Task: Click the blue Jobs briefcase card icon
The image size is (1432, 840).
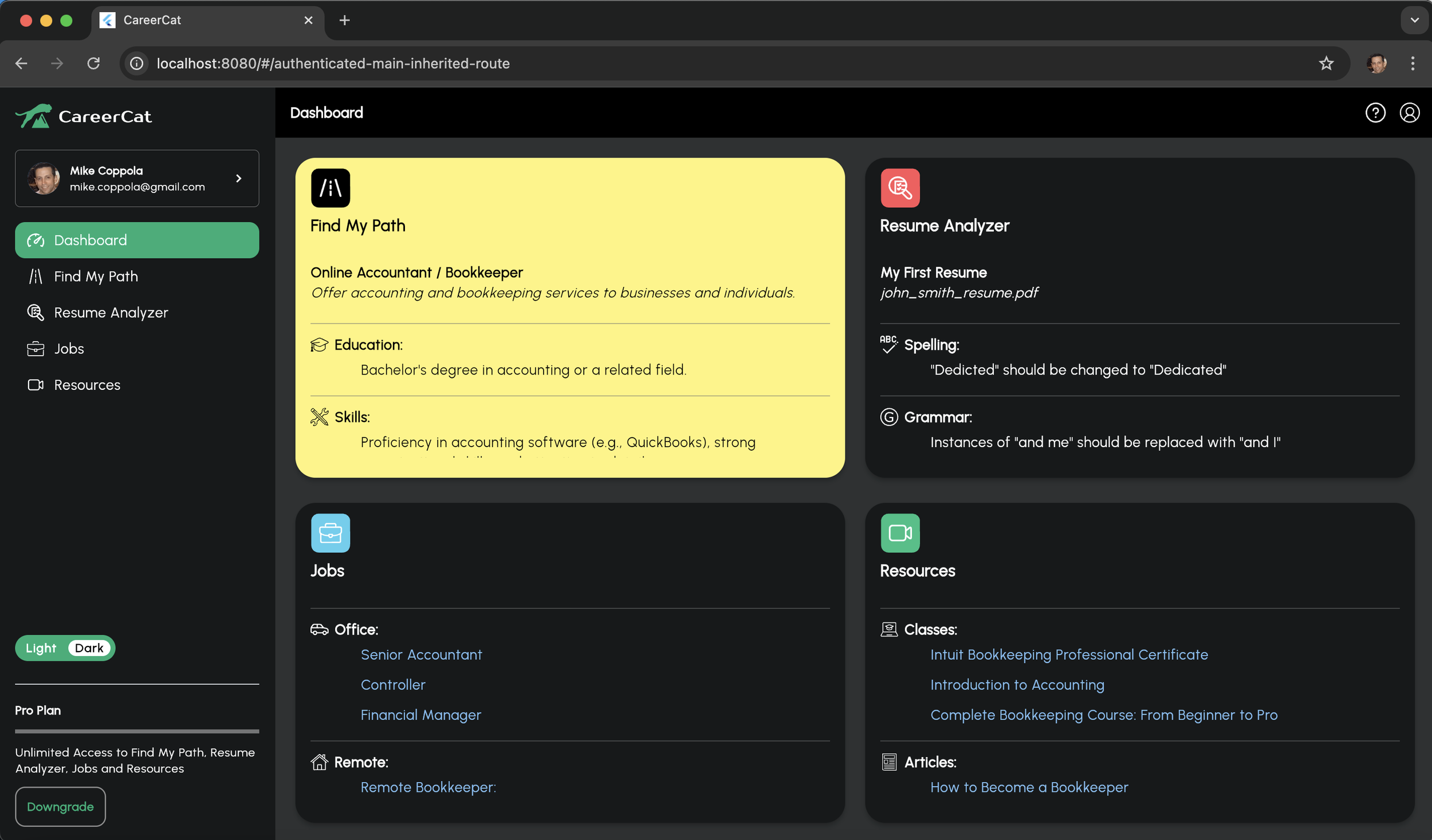Action: click(331, 533)
